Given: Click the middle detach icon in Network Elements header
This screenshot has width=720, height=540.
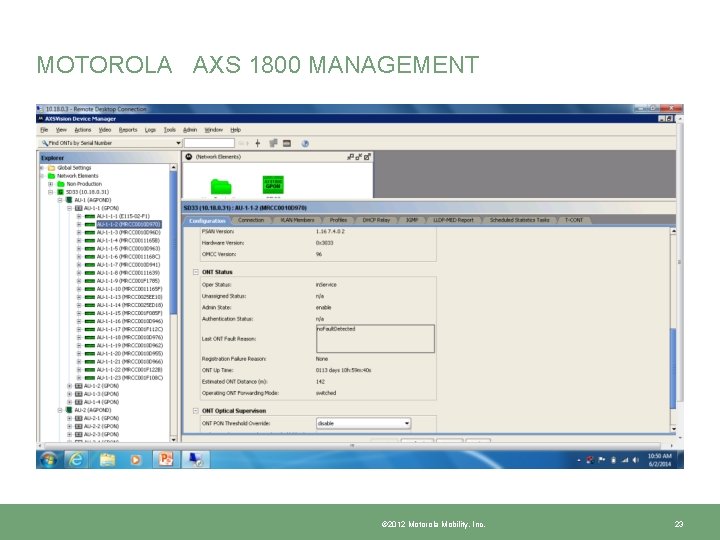Looking at the screenshot, I should [359, 157].
